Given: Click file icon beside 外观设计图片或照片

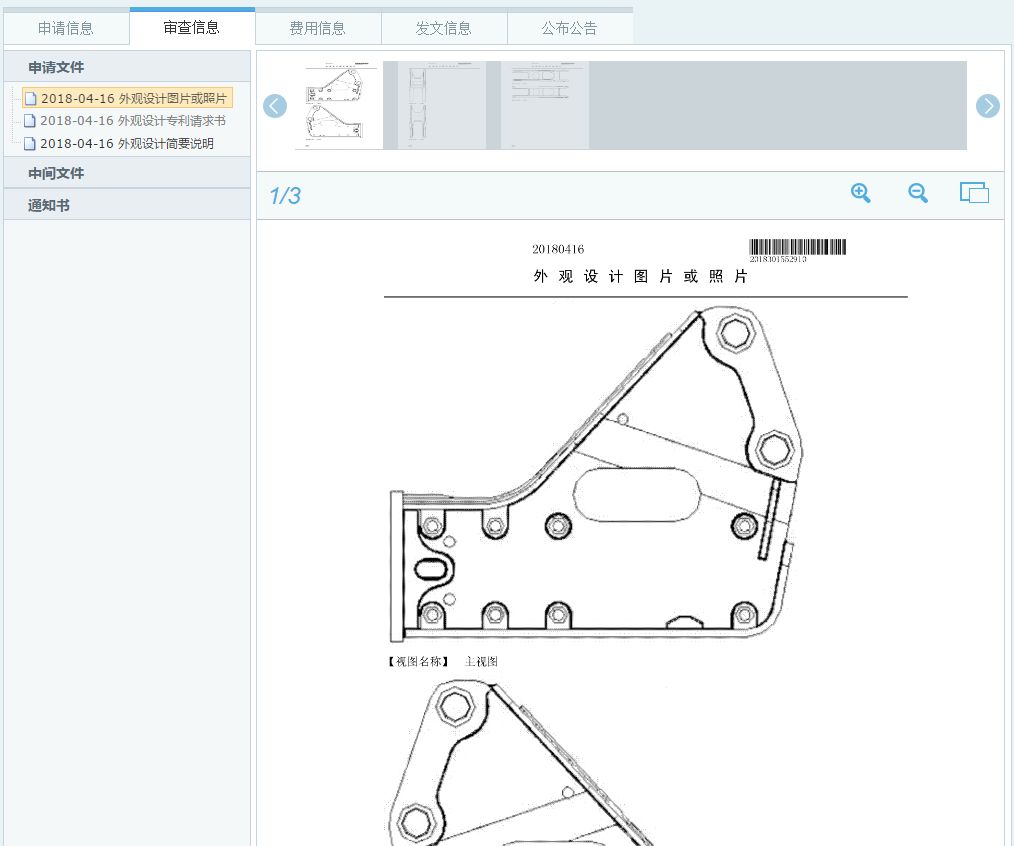Looking at the screenshot, I should point(30,98).
